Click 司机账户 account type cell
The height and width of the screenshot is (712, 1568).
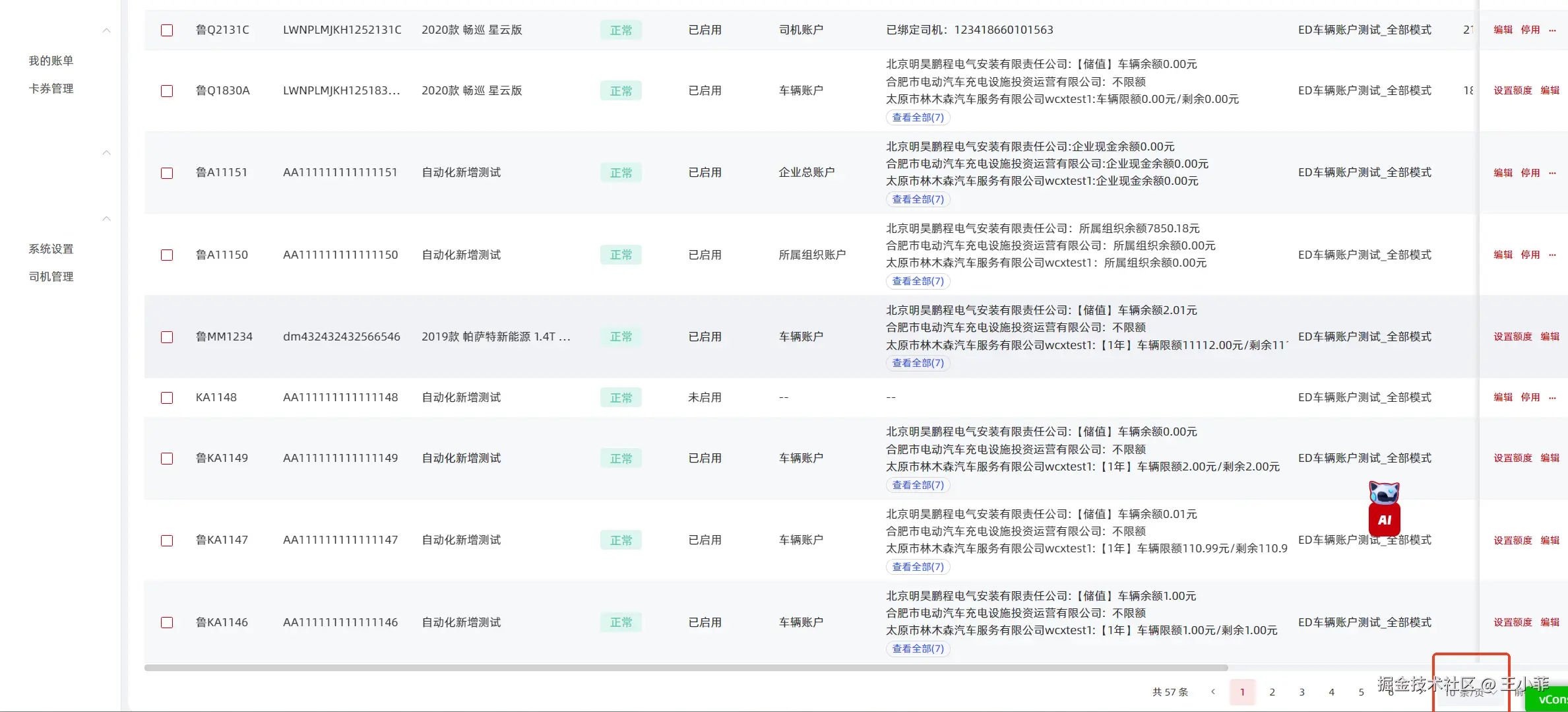[x=801, y=30]
